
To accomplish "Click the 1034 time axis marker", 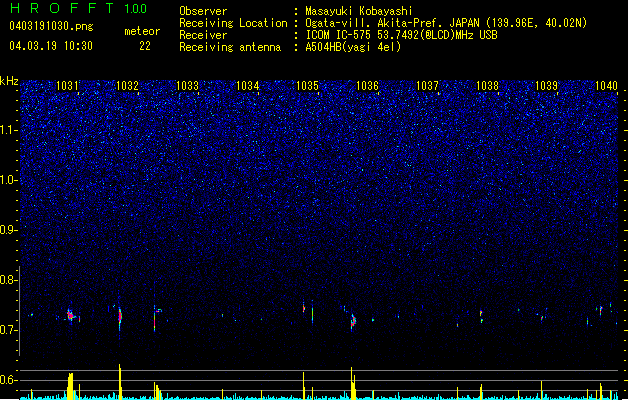I will pos(248,86).
